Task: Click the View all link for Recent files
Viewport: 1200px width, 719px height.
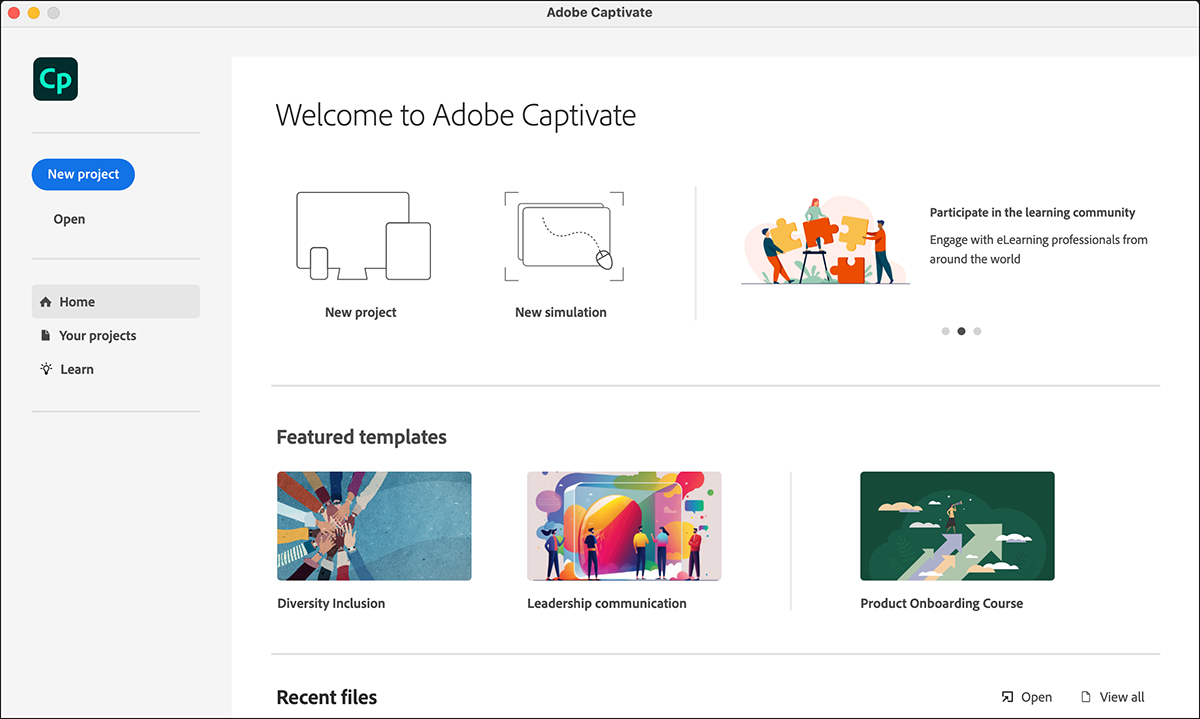Action: (x=1120, y=696)
